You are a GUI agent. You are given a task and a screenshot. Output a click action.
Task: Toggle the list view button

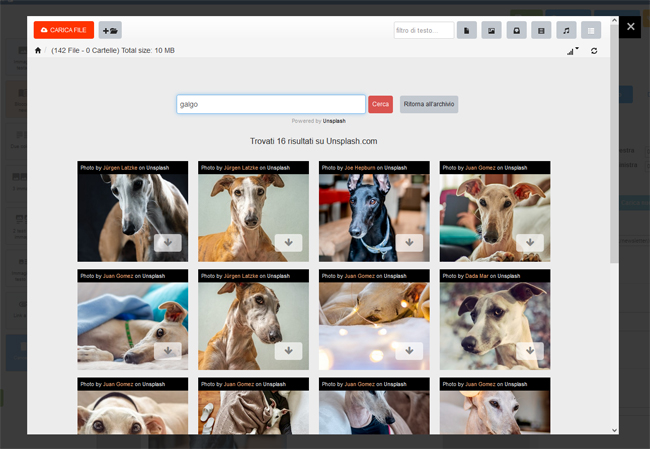[x=592, y=31]
